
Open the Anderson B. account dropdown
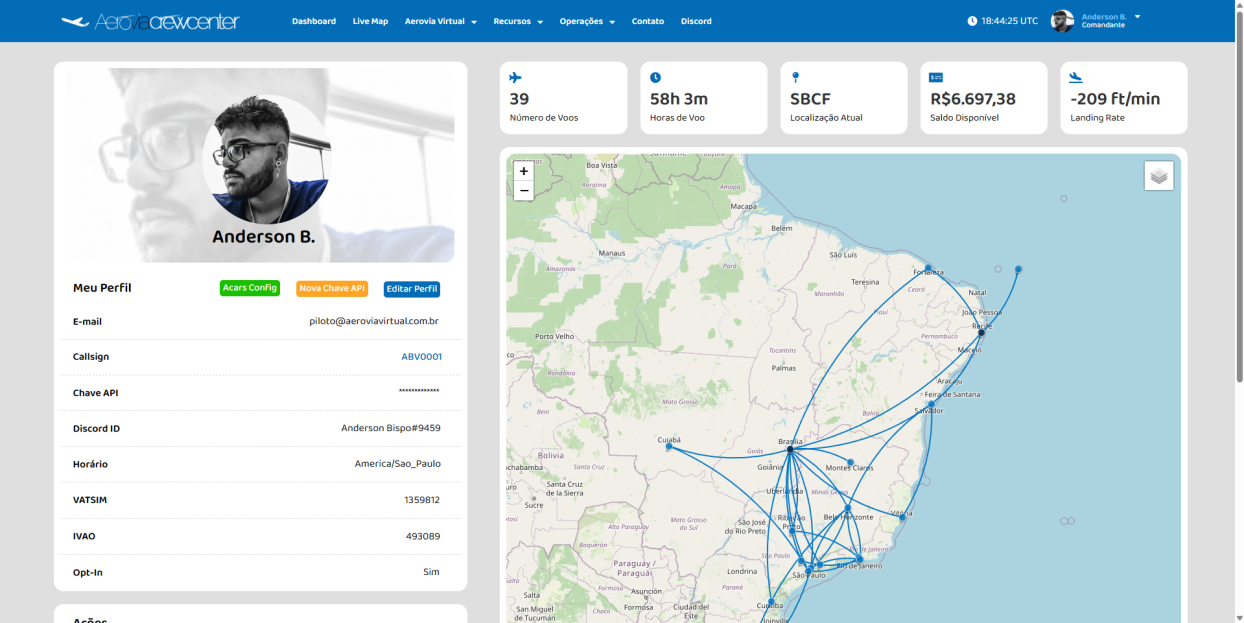(x=1110, y=20)
